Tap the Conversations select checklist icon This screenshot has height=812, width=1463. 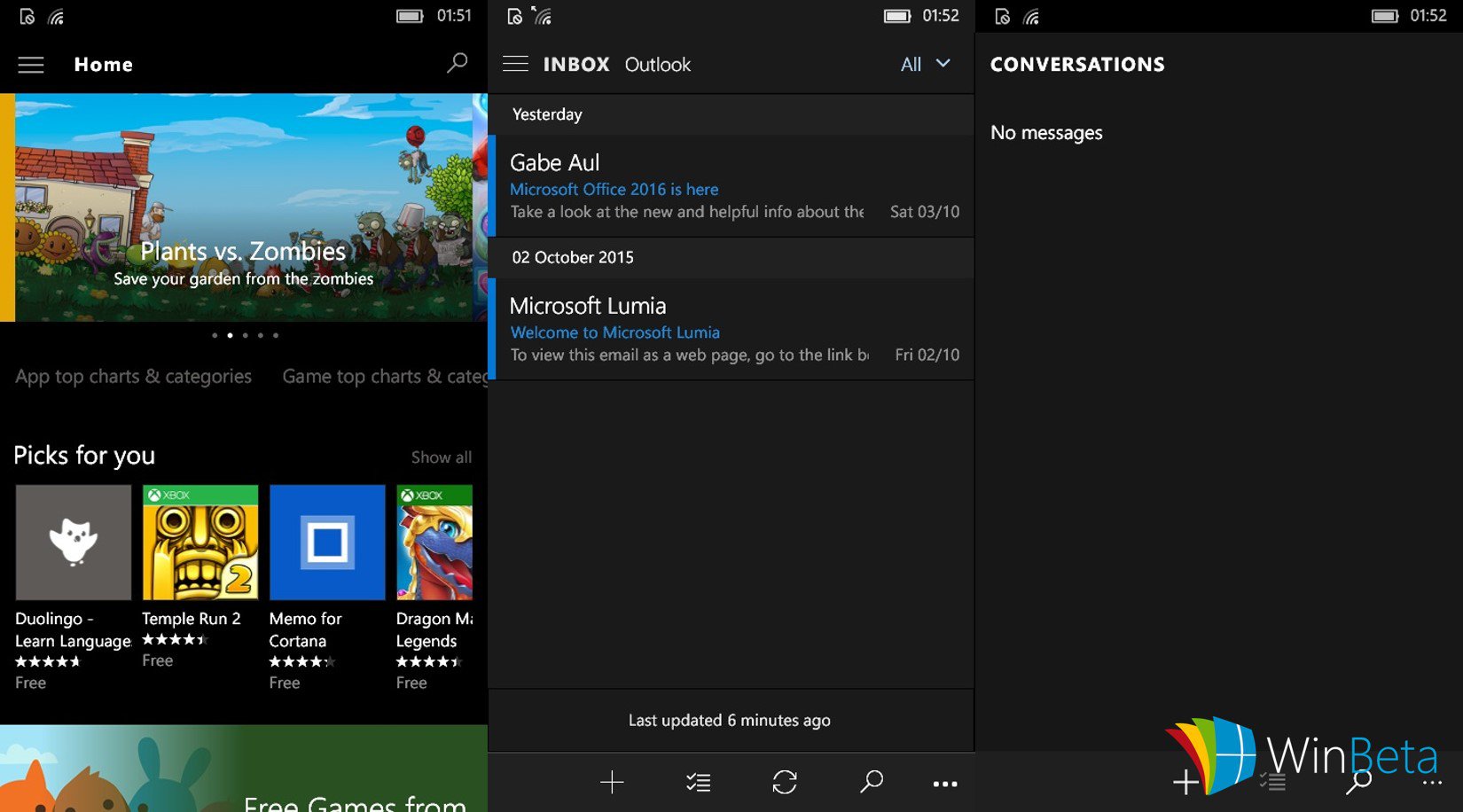(1272, 782)
